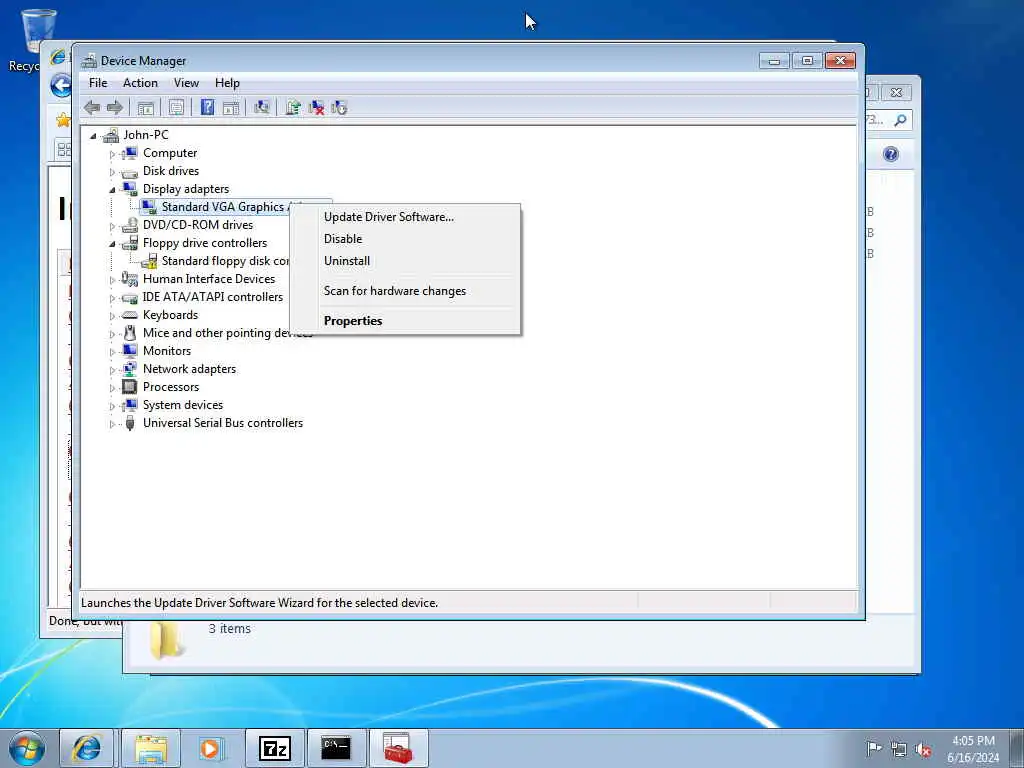Image resolution: width=1024 pixels, height=768 pixels.
Task: Click the forward arrow in Device Manager toolbar
Action: [115, 108]
